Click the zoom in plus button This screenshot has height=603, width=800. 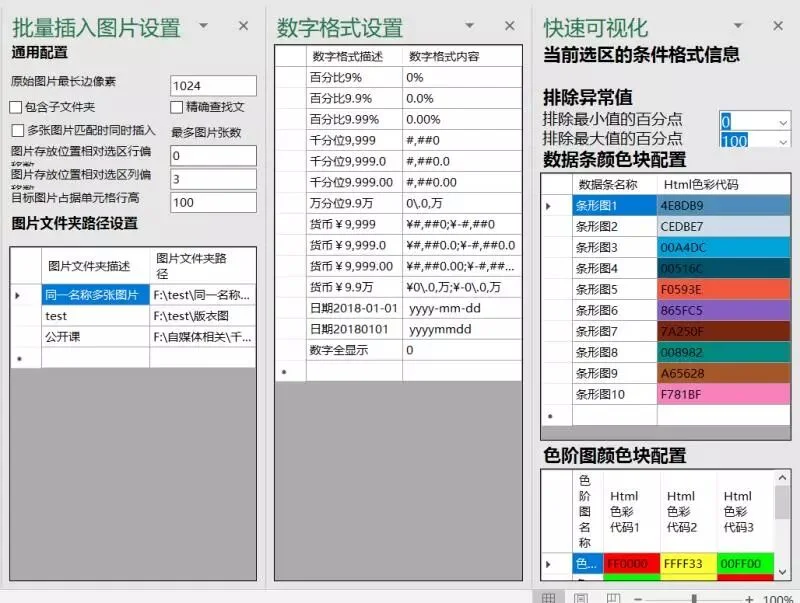coord(749,599)
